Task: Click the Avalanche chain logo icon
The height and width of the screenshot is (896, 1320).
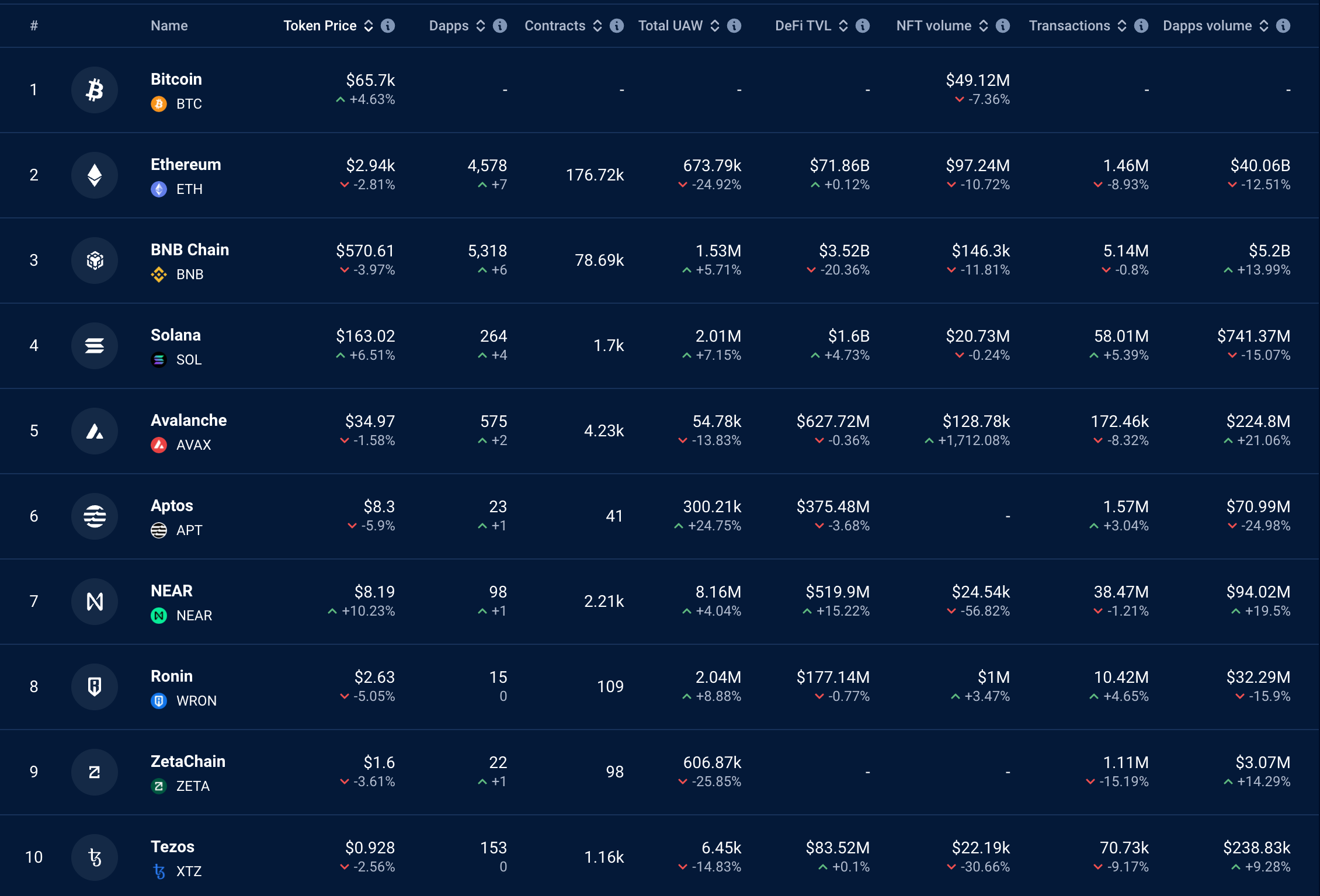Action: 95,431
